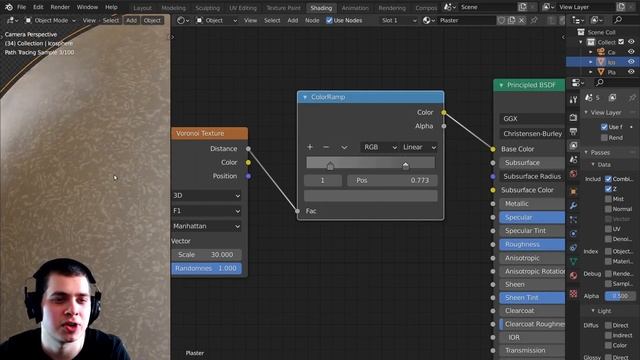This screenshot has width=640, height=360.
Task: Click the outliner search magnifier icon
Action: tap(618, 20)
